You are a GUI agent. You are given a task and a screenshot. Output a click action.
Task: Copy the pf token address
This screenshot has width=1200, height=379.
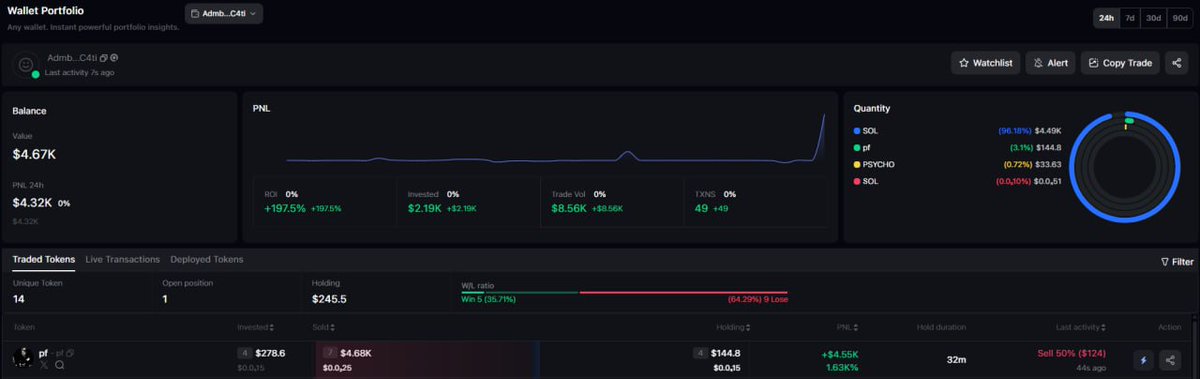pos(71,353)
